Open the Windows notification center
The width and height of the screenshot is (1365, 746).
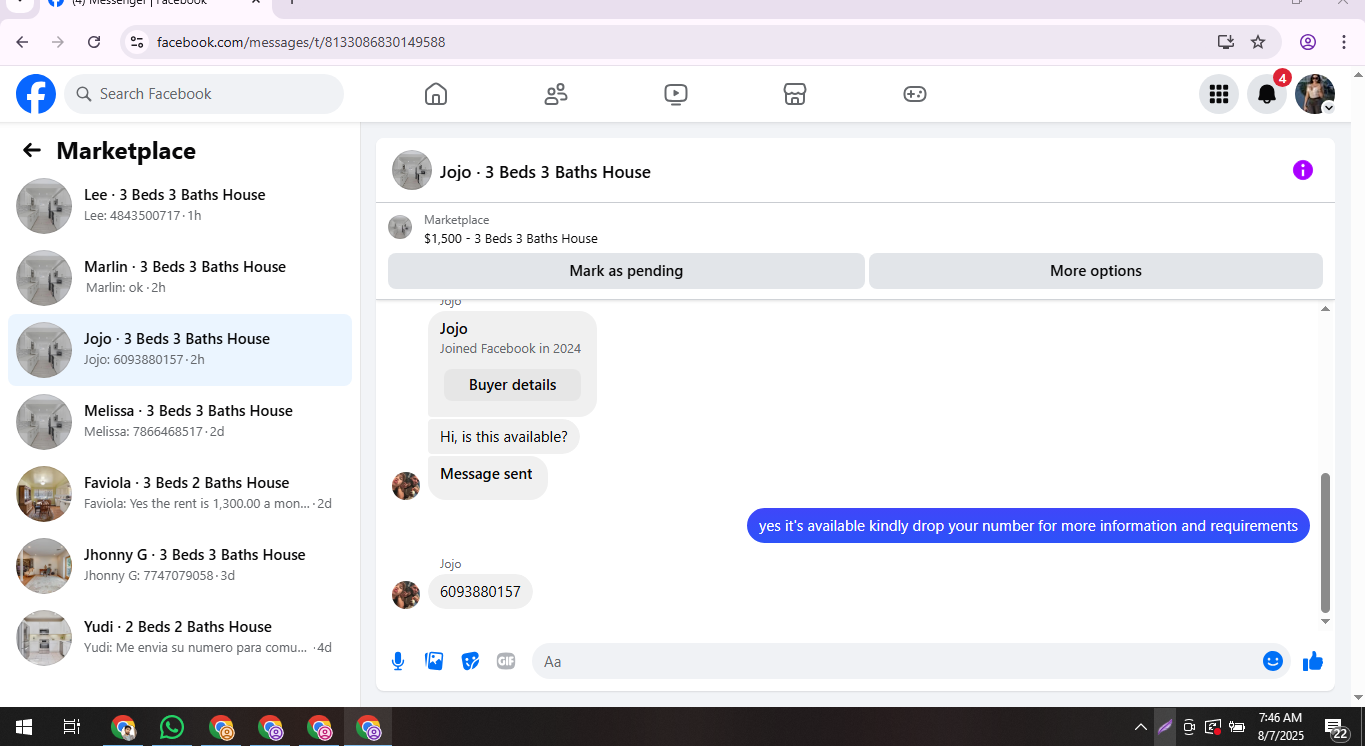(1336, 727)
